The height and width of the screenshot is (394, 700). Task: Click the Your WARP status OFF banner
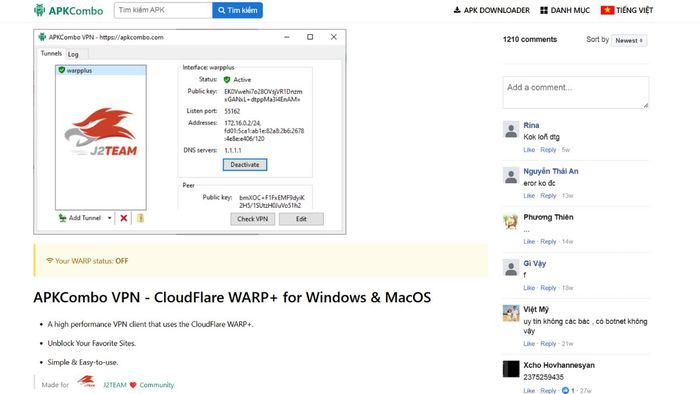261,261
